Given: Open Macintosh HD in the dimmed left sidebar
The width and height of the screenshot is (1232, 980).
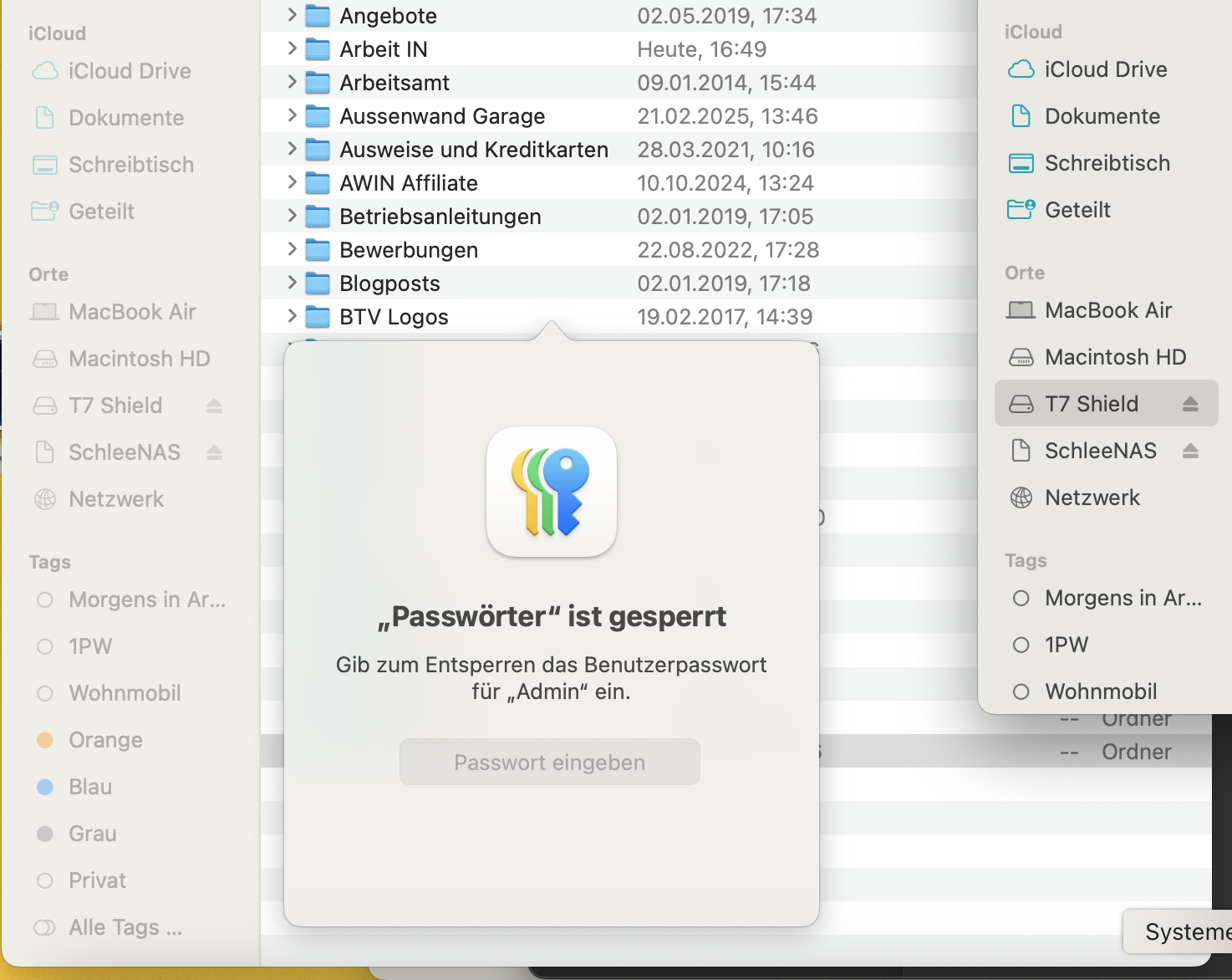Looking at the screenshot, I should (x=121, y=359).
